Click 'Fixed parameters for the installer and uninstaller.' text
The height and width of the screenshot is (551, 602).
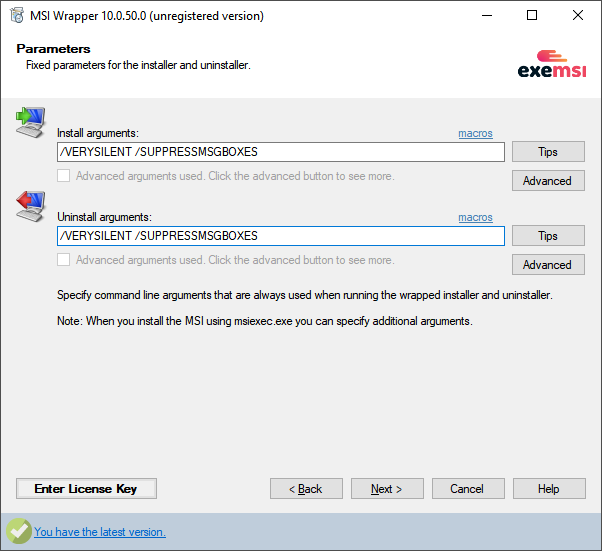[x=138, y=65]
